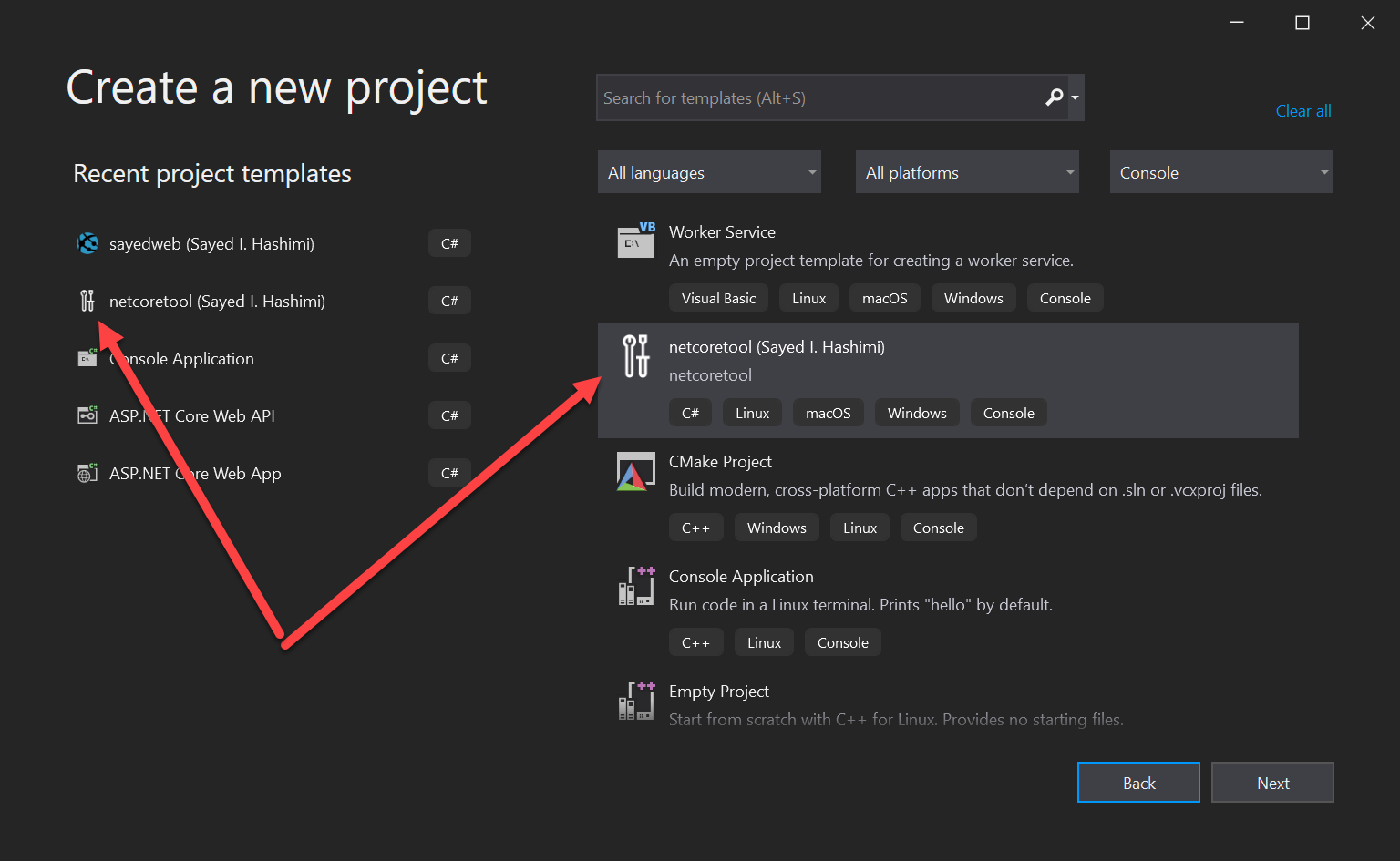Click the Empty Project template icon
Image resolution: width=1400 pixels, height=861 pixels.
click(x=636, y=701)
